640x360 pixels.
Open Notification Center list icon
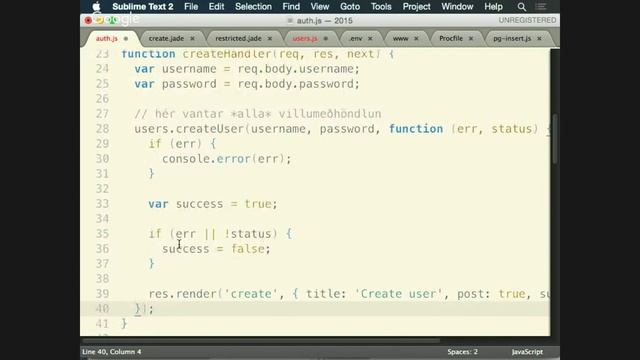point(541,7)
